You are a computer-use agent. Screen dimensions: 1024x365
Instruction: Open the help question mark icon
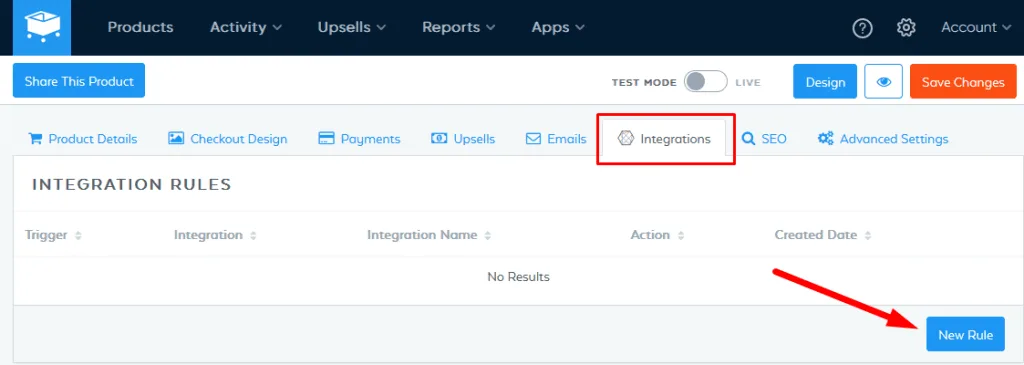coord(863,28)
